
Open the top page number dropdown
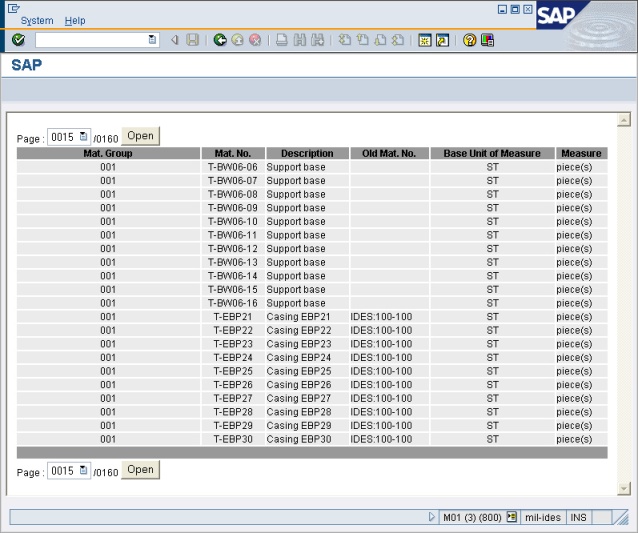(x=84, y=137)
